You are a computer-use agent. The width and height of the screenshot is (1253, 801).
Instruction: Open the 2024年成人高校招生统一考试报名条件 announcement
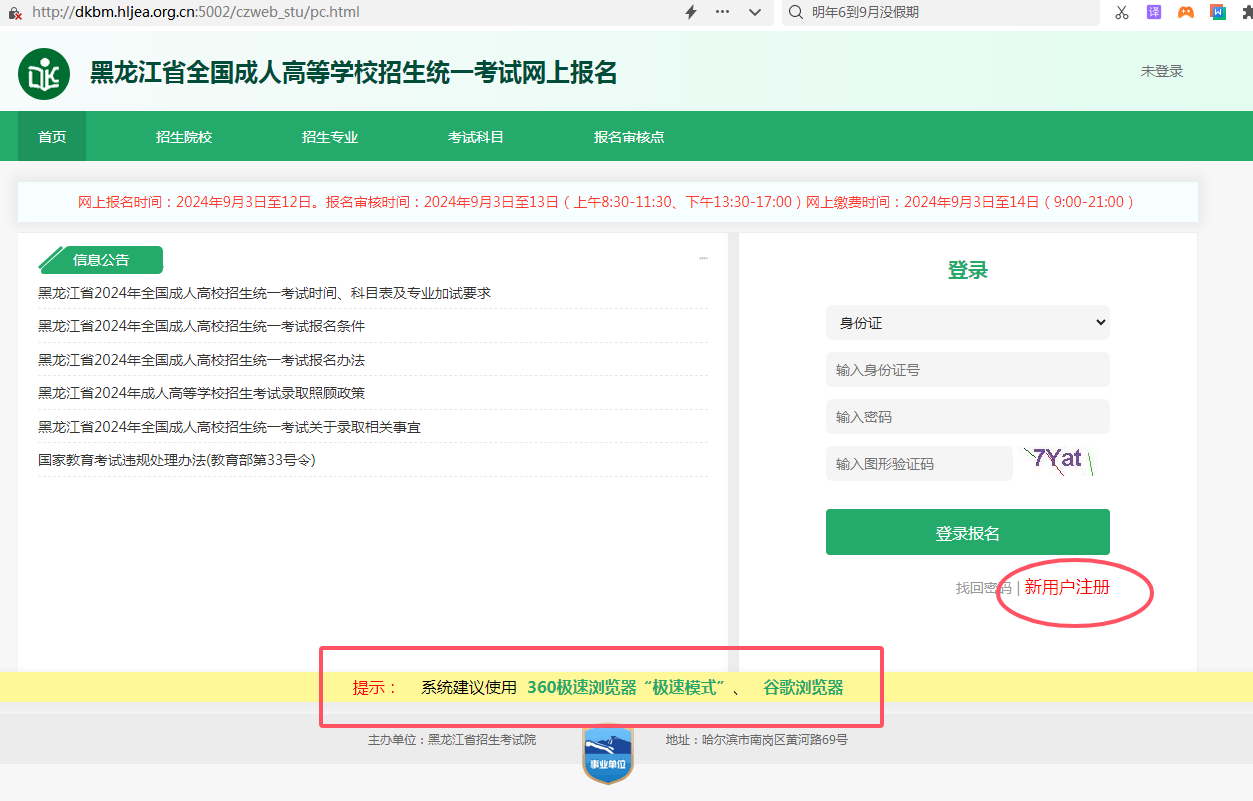(x=201, y=326)
